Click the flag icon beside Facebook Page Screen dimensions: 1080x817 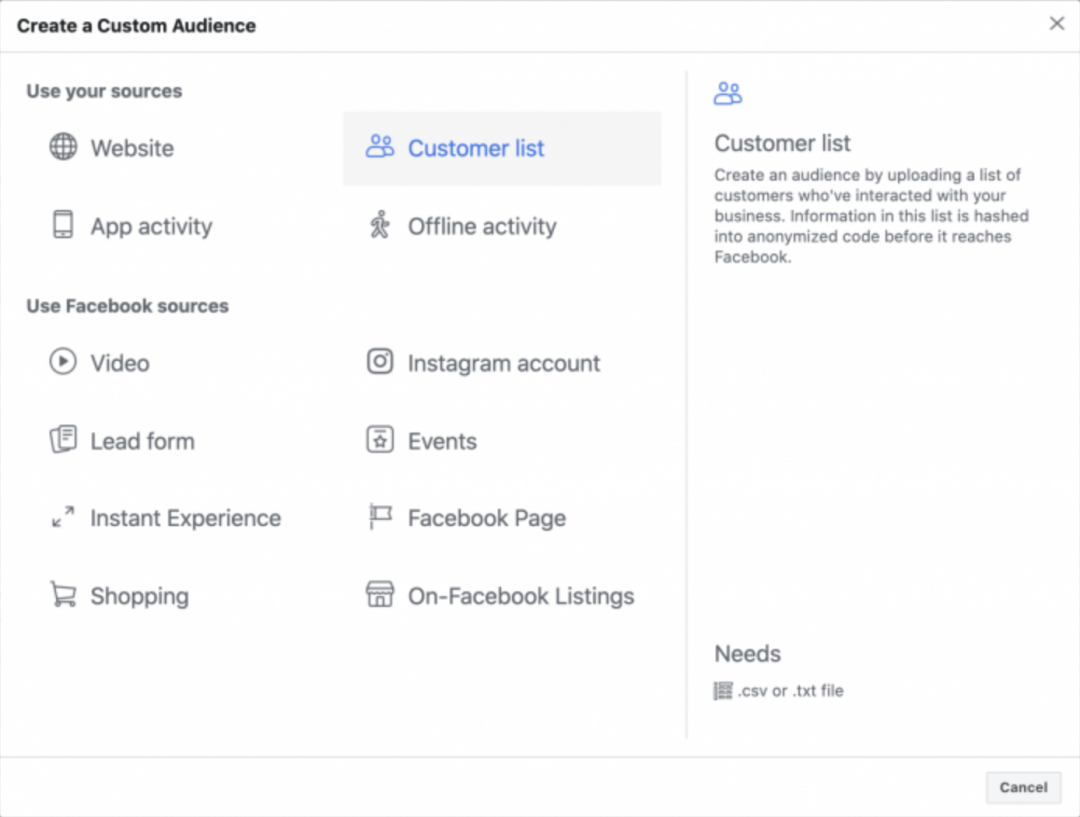380,517
